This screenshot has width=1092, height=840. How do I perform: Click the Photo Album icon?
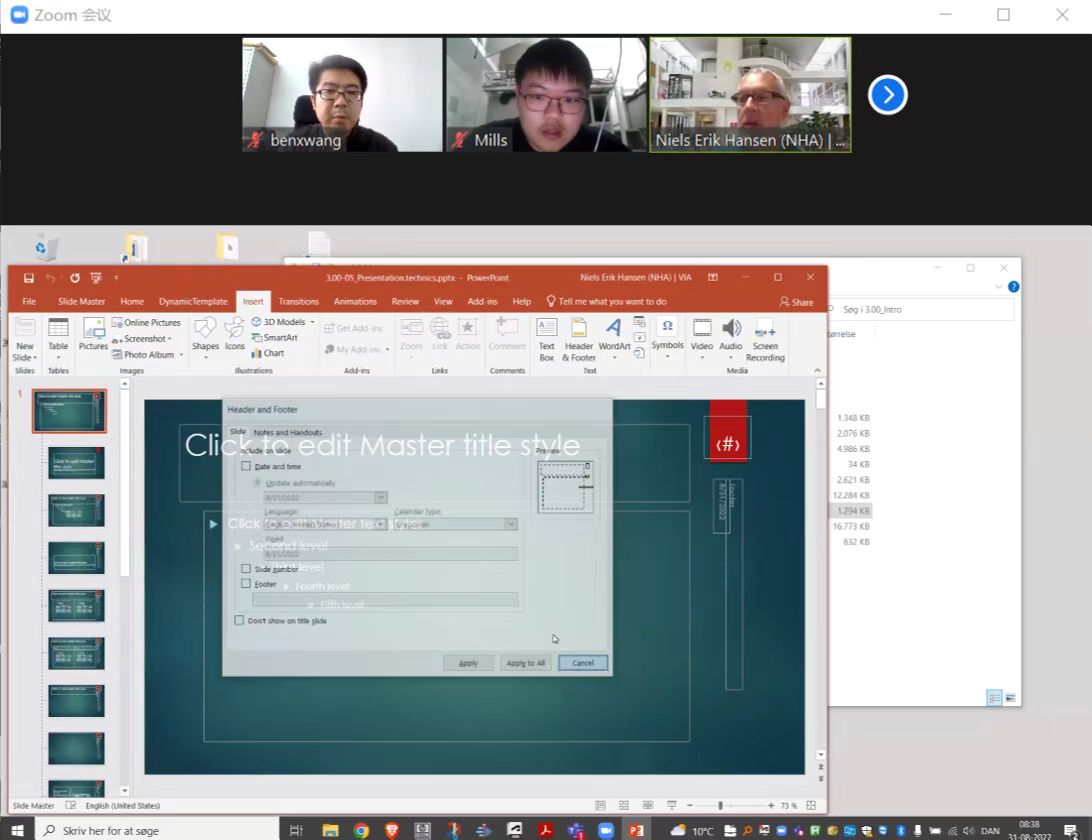[143, 355]
